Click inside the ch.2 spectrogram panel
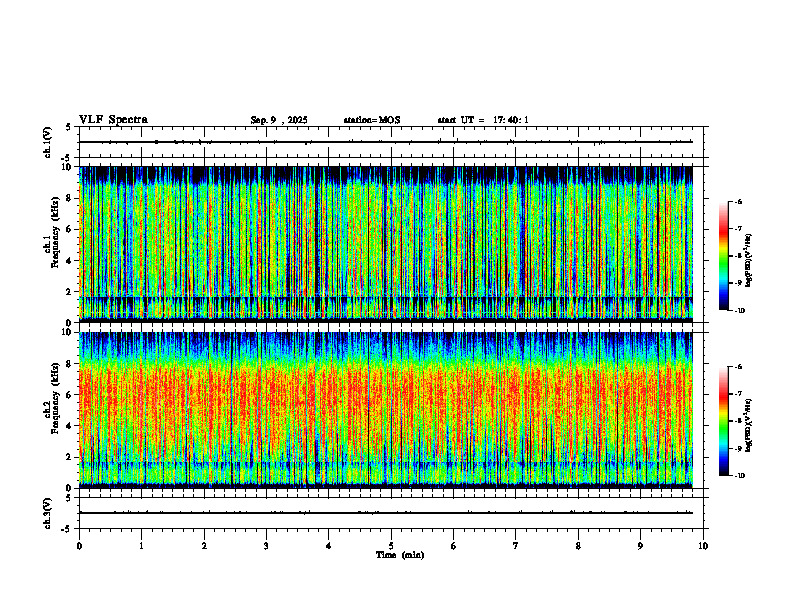Screen dimensions: 792x612 coord(386,410)
